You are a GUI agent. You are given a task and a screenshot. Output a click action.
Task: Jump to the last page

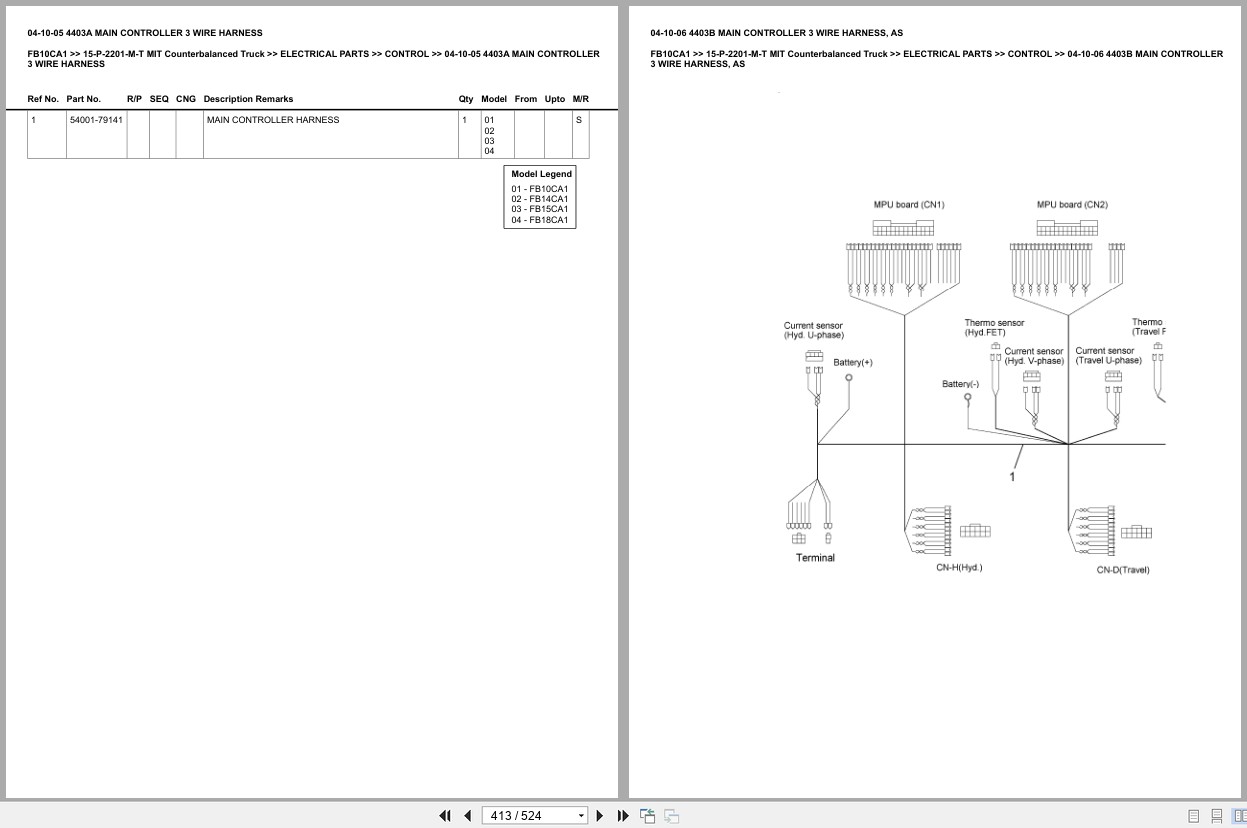623,816
